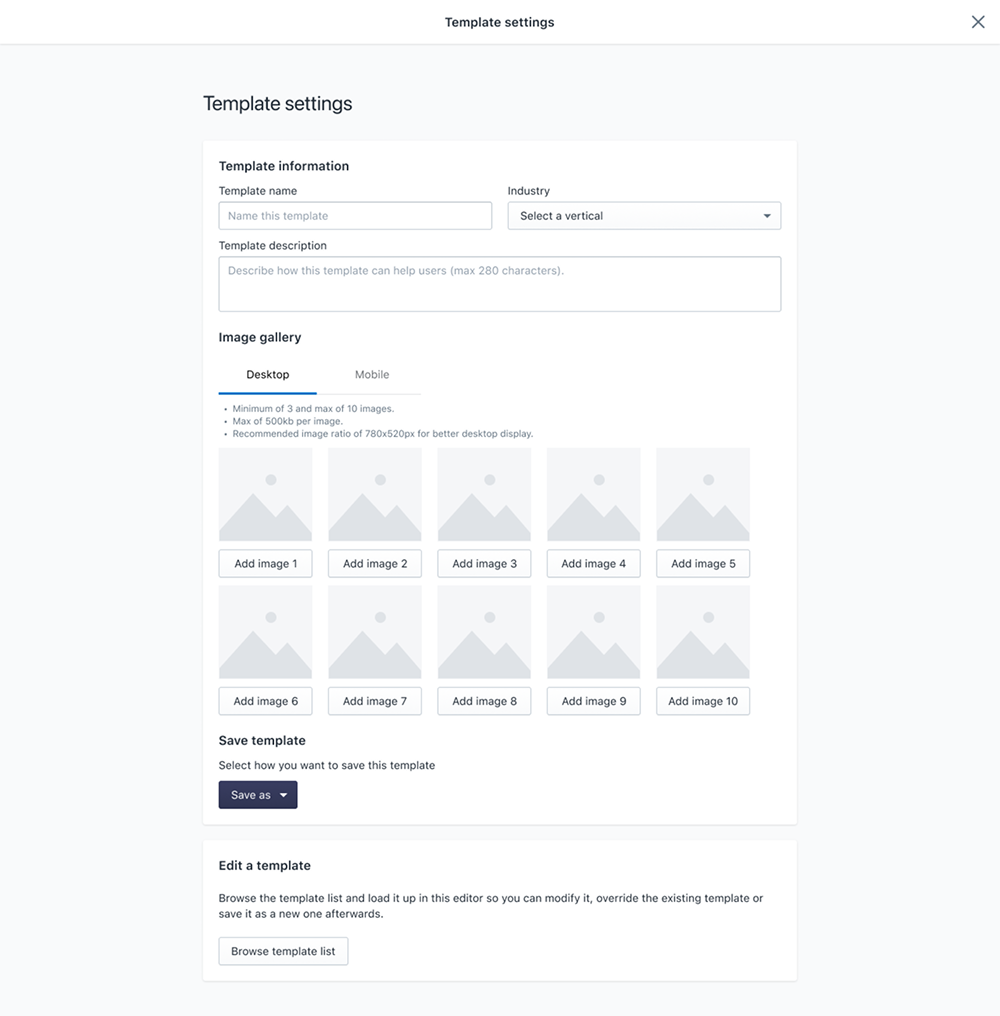Screen dimensions: 1000x1016
Task: Click the image placeholder above Add image 10
Action: point(702,631)
